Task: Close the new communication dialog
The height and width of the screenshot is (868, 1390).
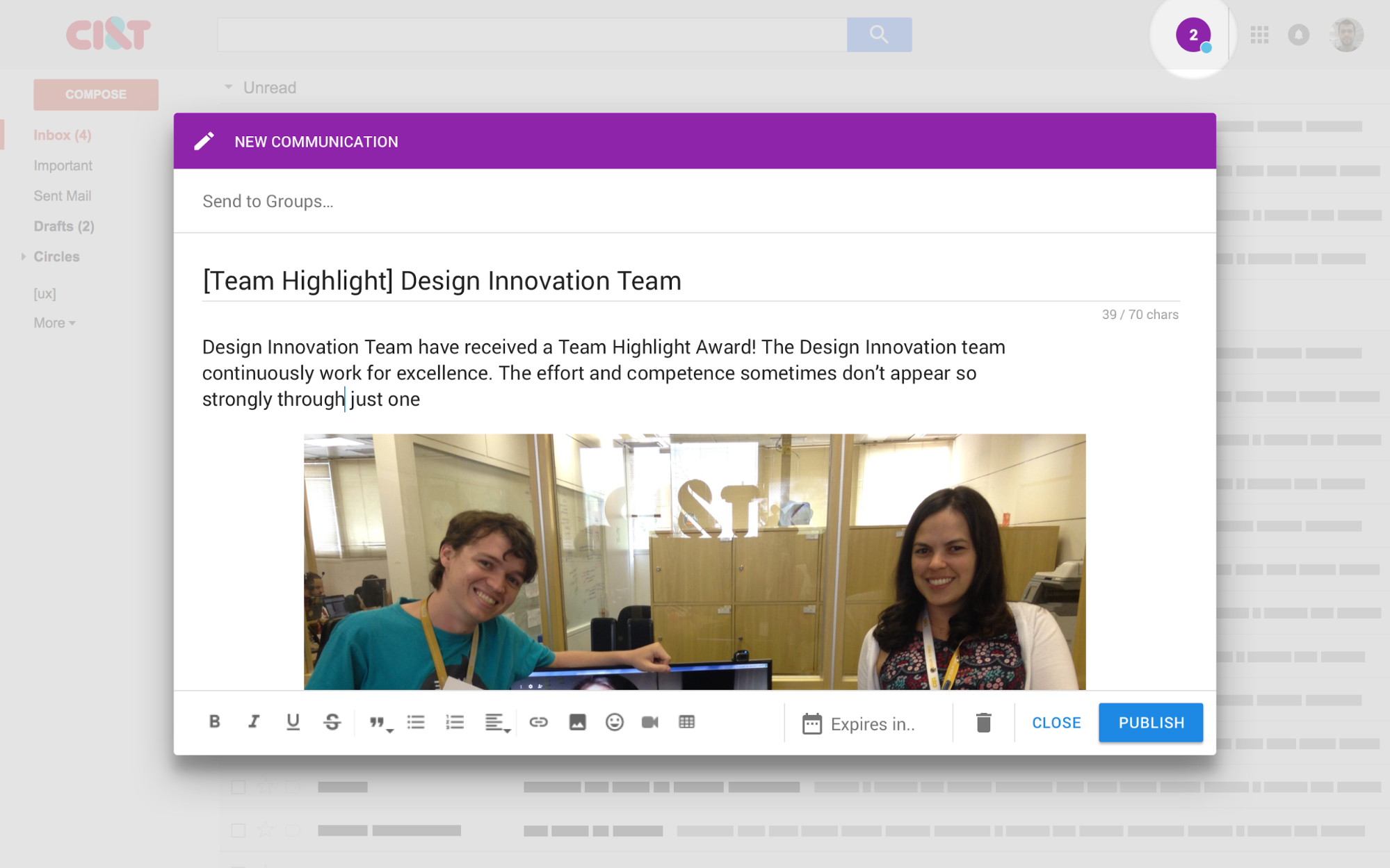Action: coord(1056,723)
